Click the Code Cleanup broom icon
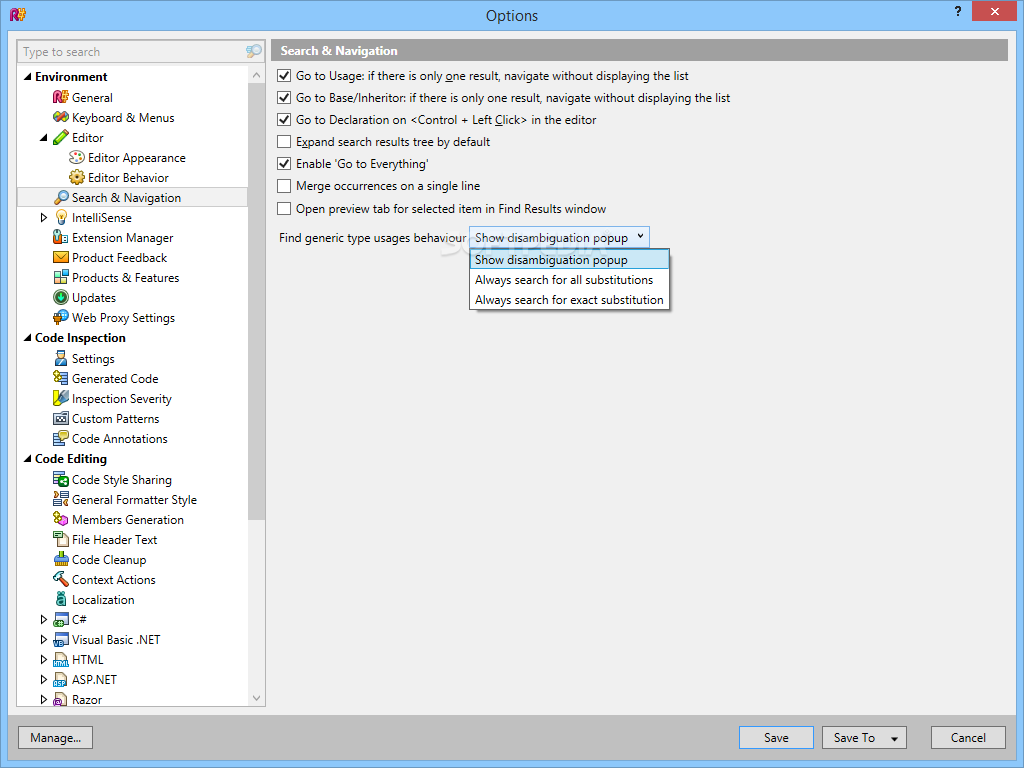Screen dimensions: 1024x768 click(60, 559)
